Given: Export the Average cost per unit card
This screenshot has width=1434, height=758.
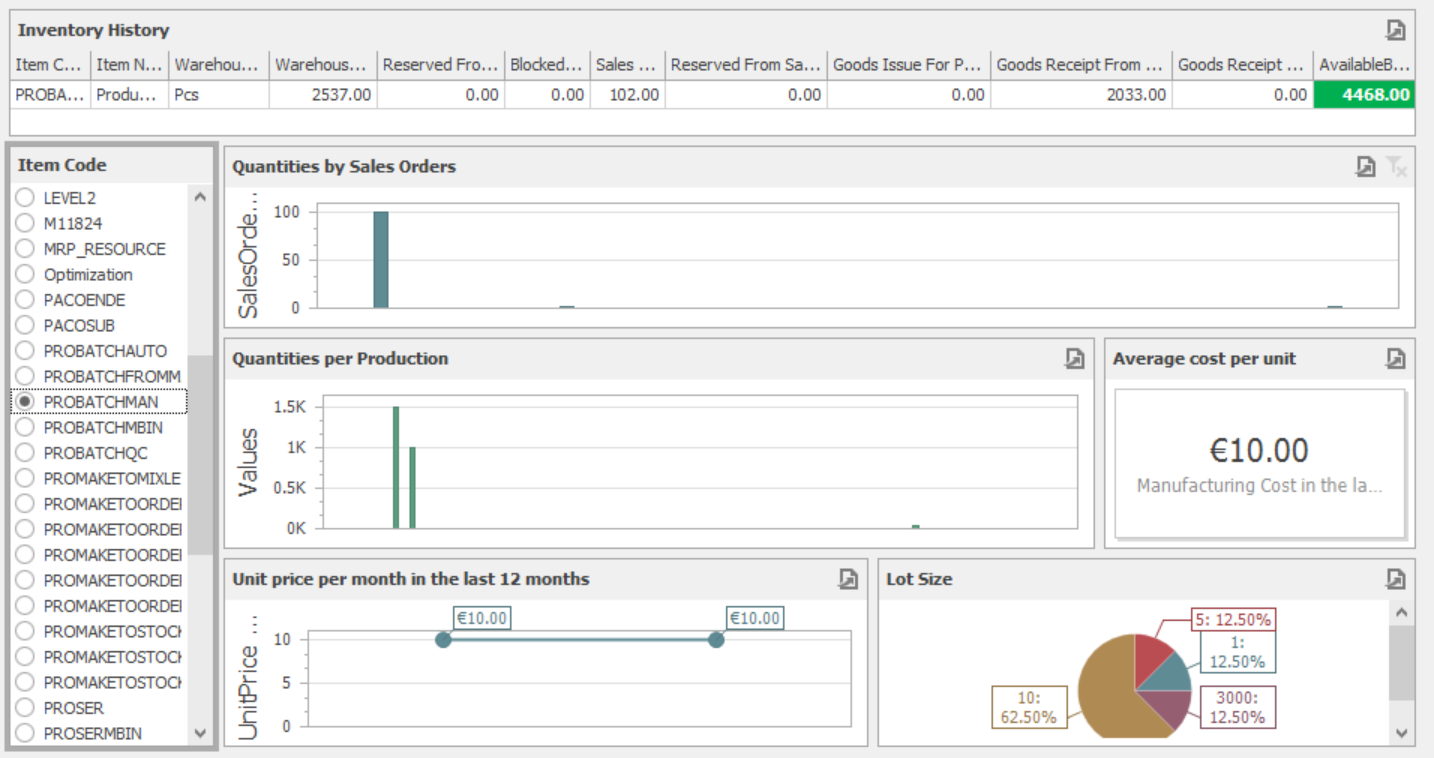Looking at the screenshot, I should point(1396,359).
